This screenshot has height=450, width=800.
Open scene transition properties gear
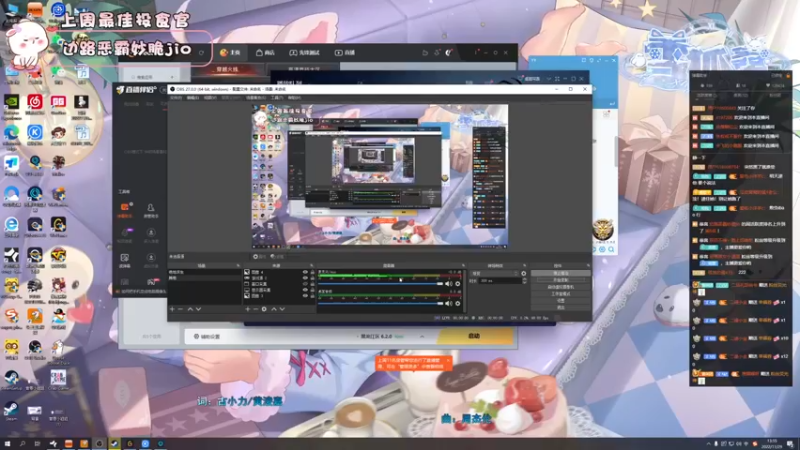[x=524, y=273]
